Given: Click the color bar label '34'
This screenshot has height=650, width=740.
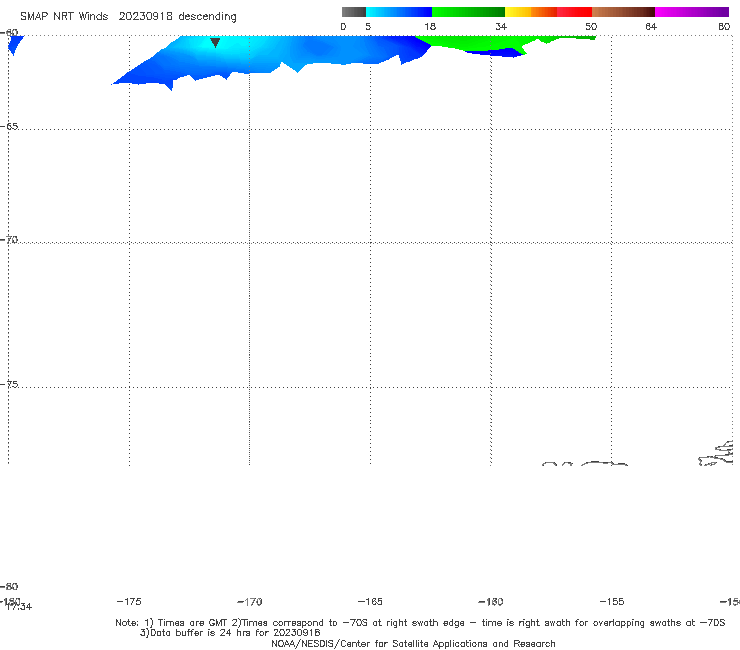Looking at the screenshot, I should (x=501, y=26).
